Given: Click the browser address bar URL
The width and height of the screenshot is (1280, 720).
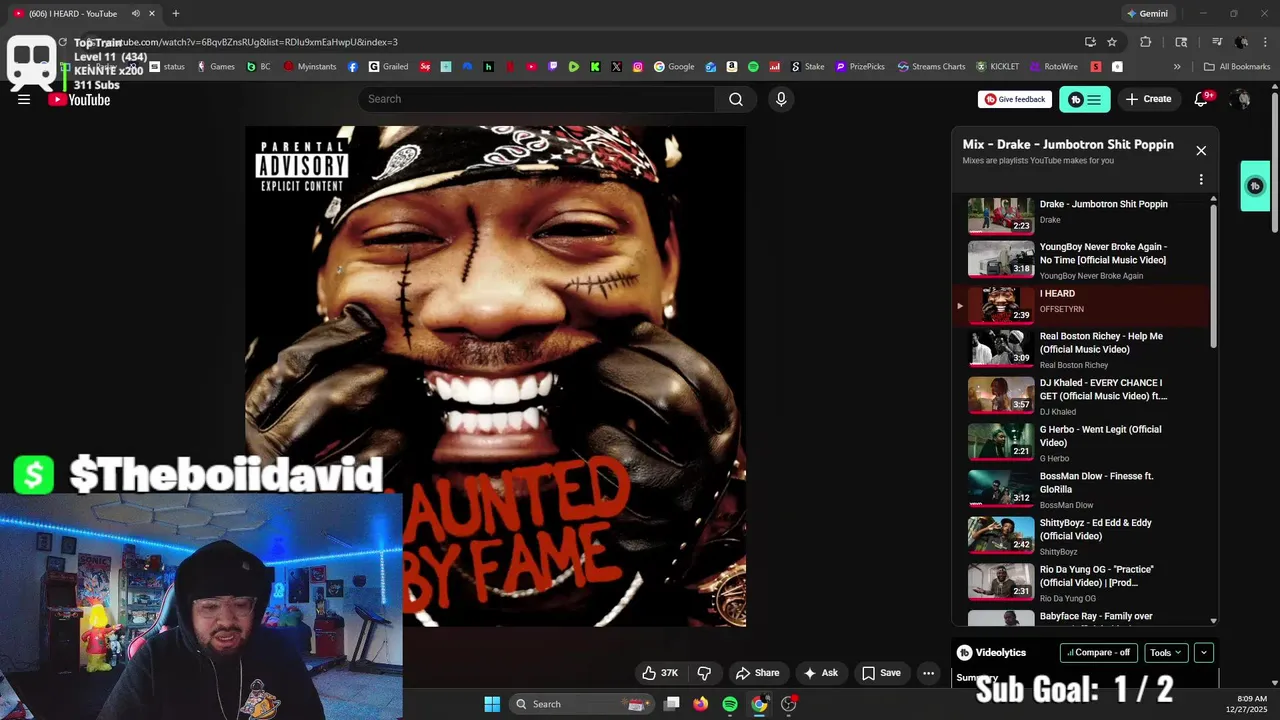Looking at the screenshot, I should (x=250, y=42).
